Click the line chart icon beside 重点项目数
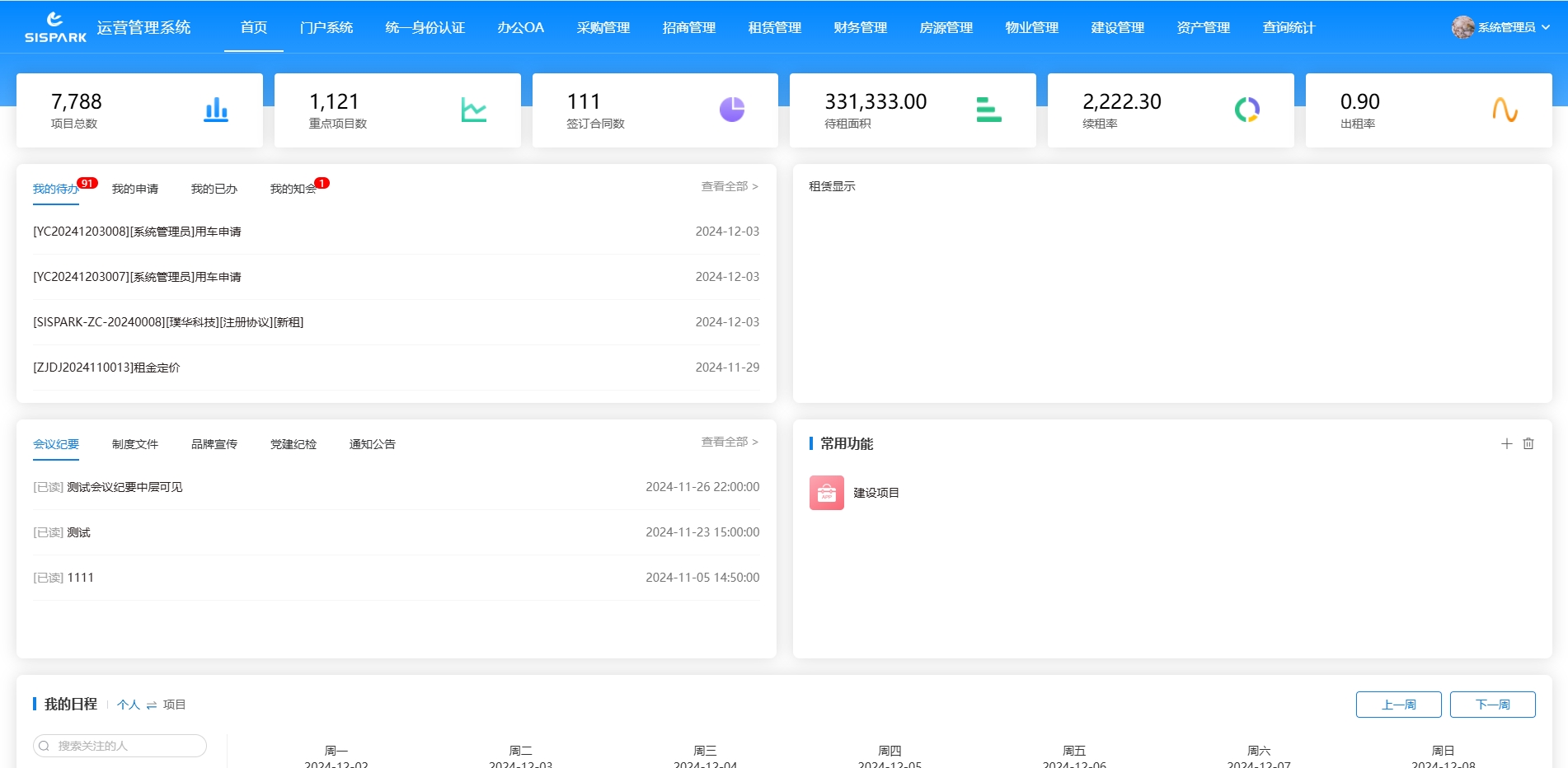The image size is (1568, 768). [473, 110]
